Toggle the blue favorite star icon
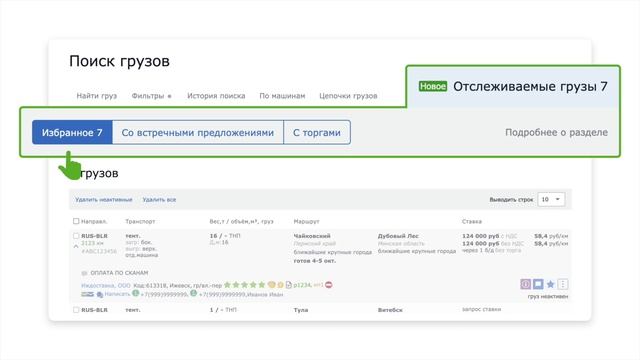The width and height of the screenshot is (640, 360). tap(550, 284)
